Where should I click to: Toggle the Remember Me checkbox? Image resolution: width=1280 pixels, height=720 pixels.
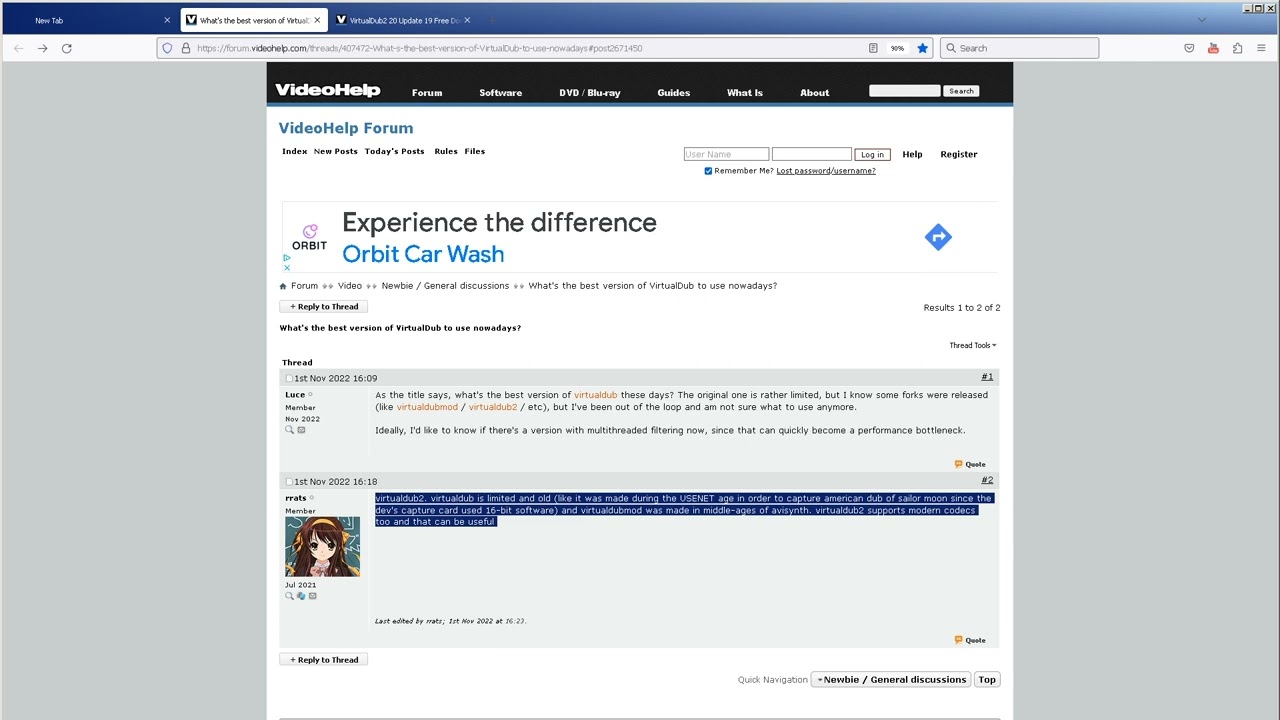click(708, 171)
